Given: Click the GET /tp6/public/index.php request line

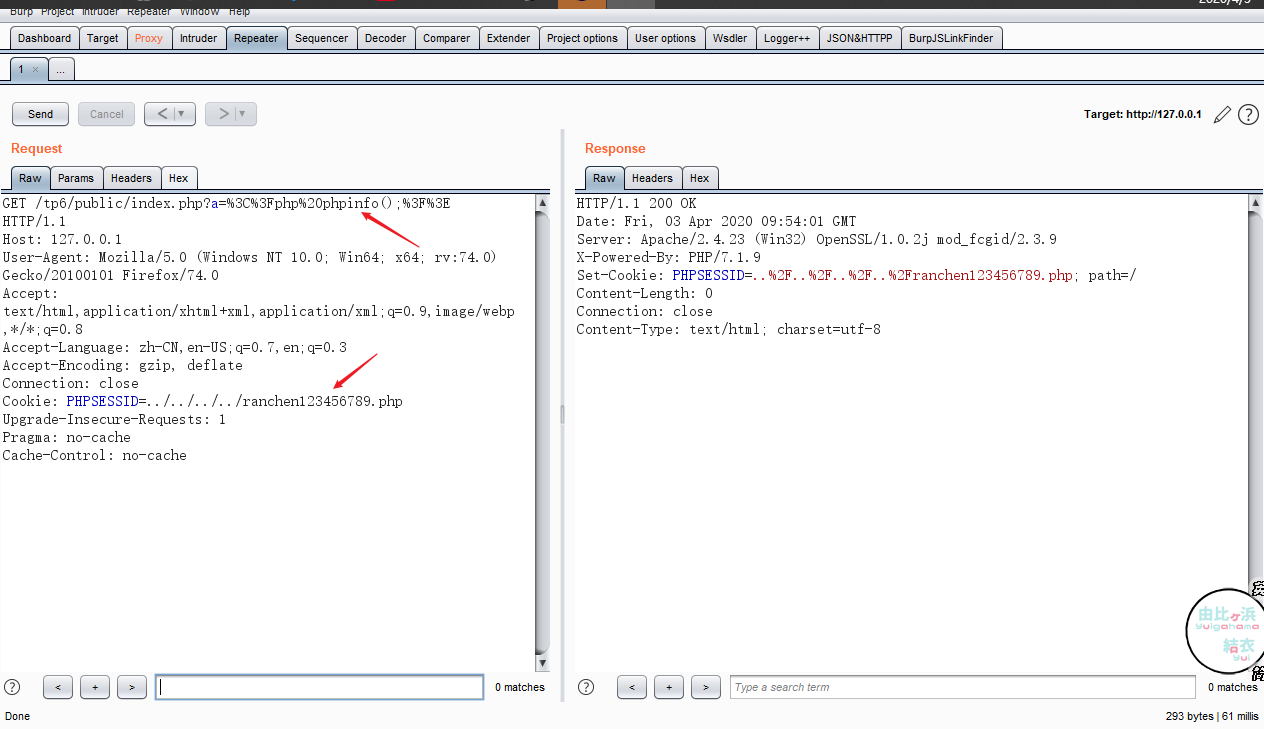Looking at the screenshot, I should coord(226,203).
